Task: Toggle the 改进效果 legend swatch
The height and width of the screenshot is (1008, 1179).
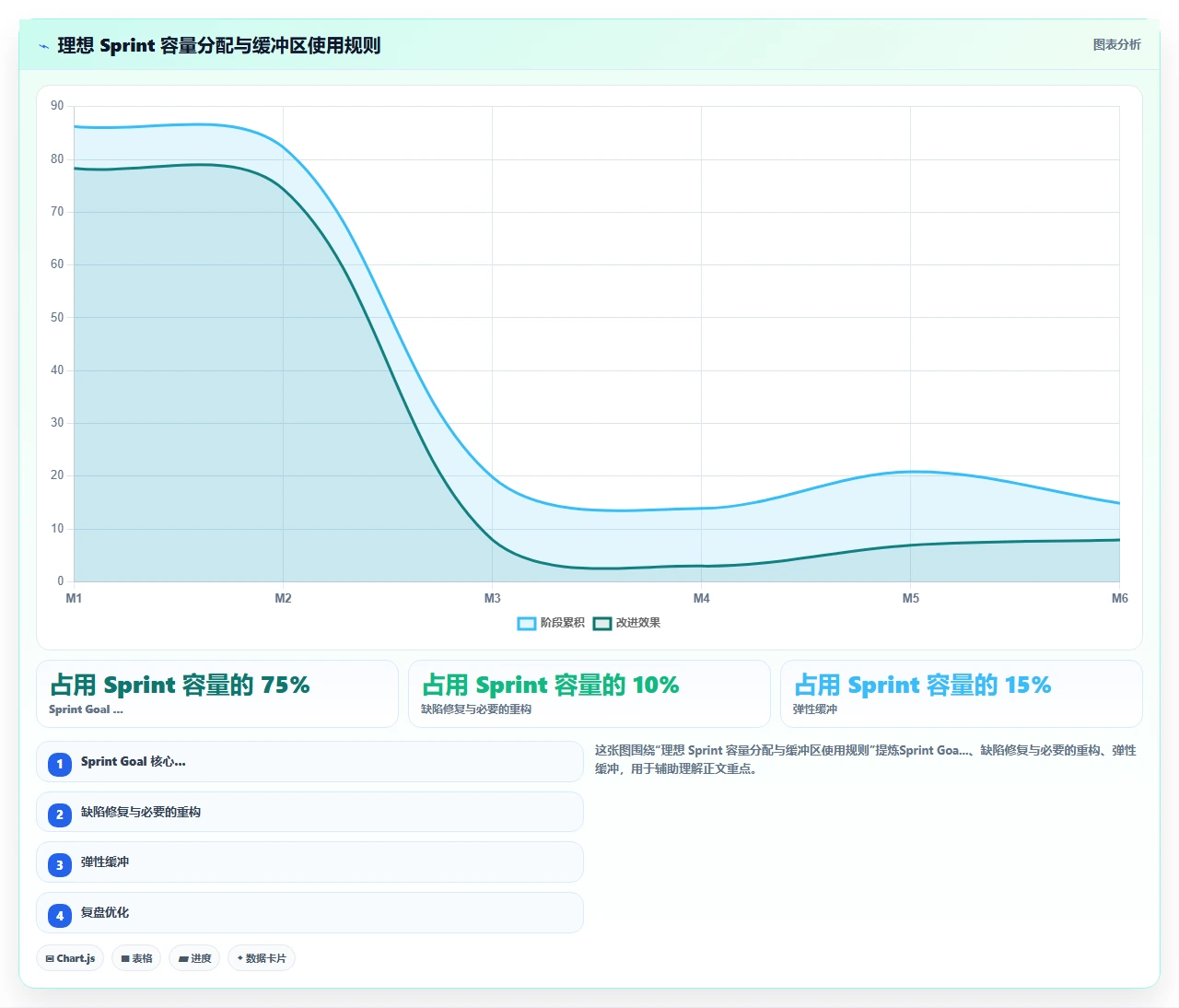Action: click(x=602, y=624)
